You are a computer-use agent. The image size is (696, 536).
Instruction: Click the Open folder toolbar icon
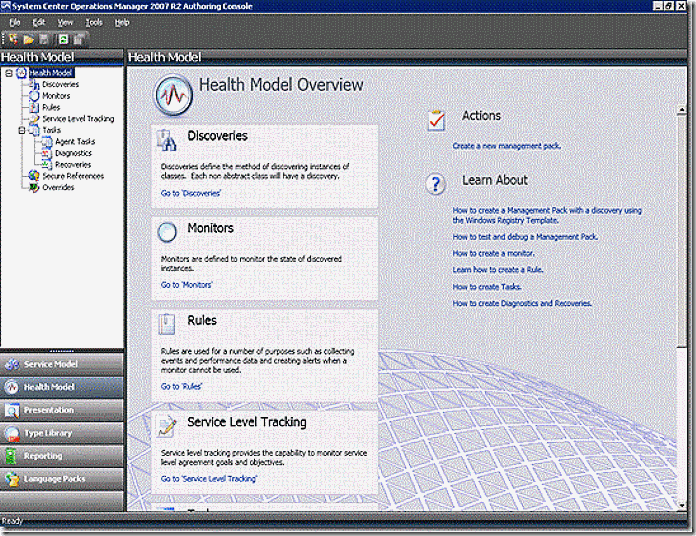29,39
